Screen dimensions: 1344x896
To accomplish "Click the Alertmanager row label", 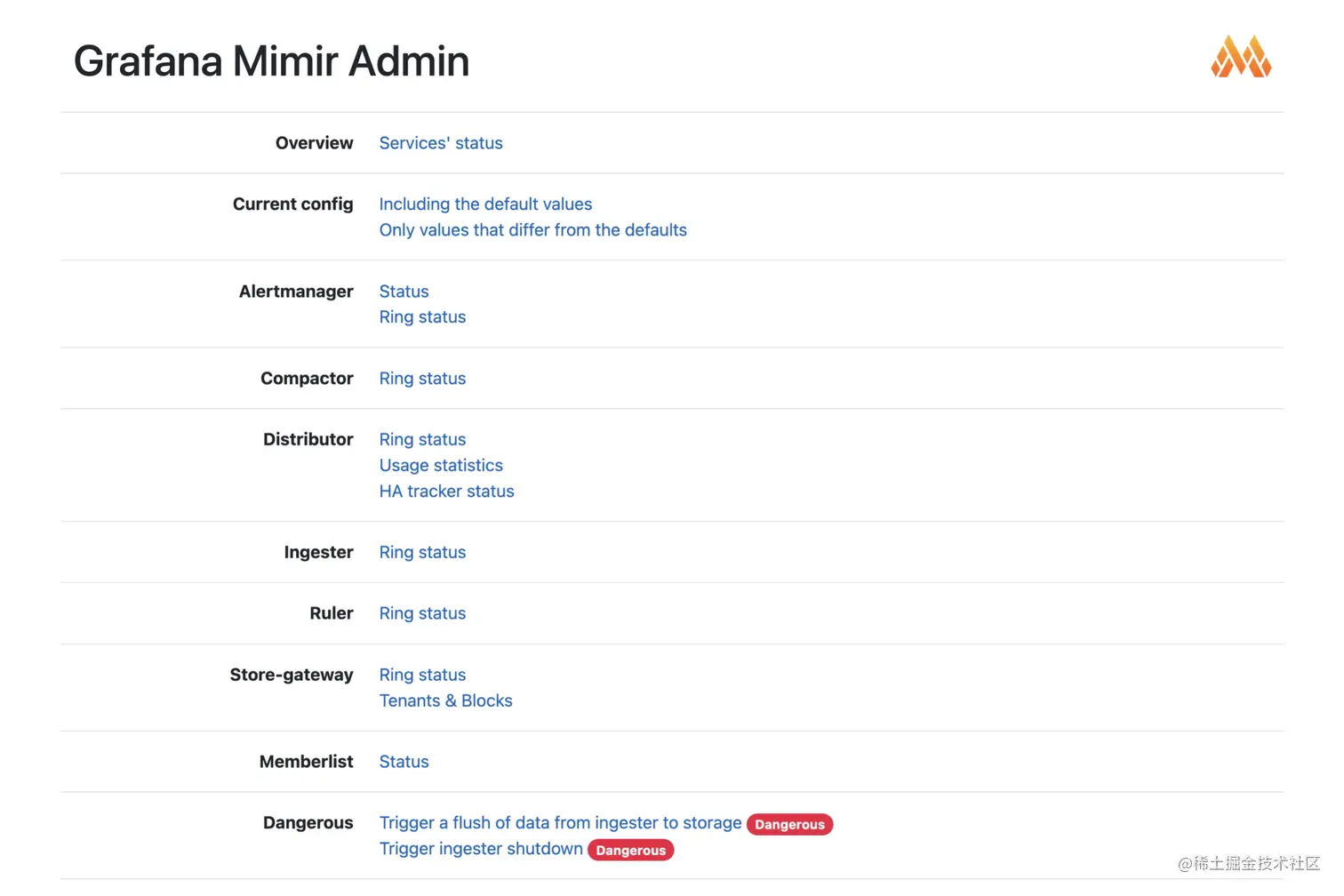I will [296, 292].
